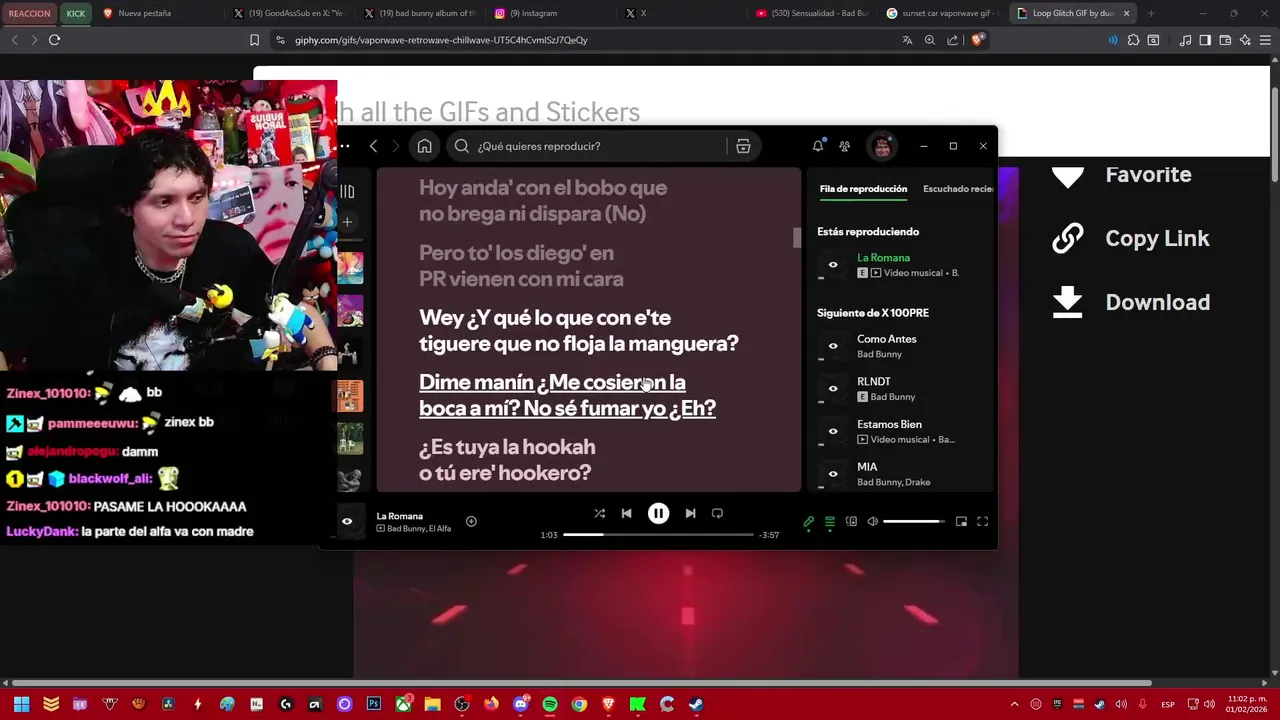Switch to Escuchado recientemente tab
The height and width of the screenshot is (720, 1280).
coord(958,188)
